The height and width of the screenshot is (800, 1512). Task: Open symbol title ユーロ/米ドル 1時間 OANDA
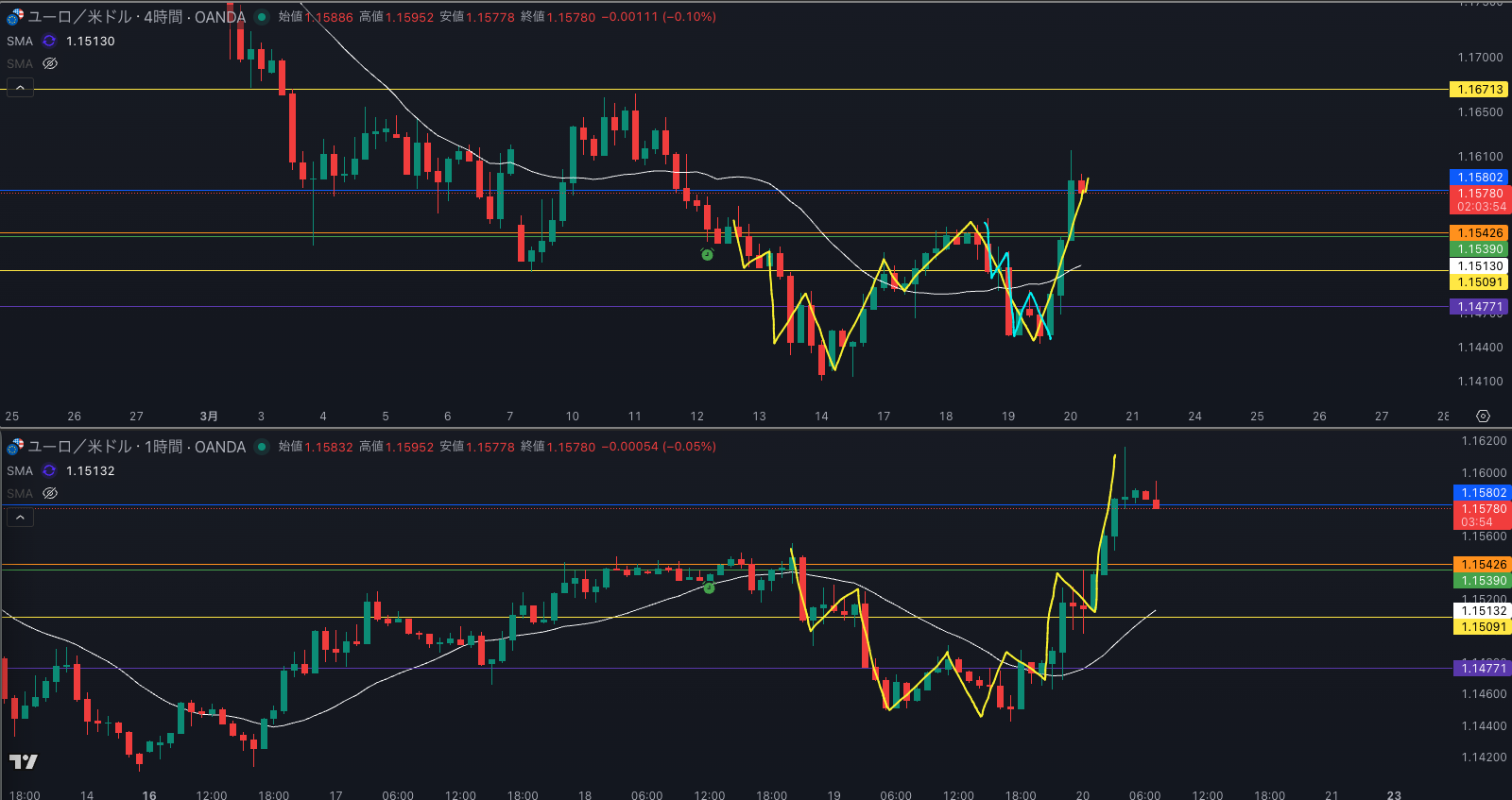point(137,447)
